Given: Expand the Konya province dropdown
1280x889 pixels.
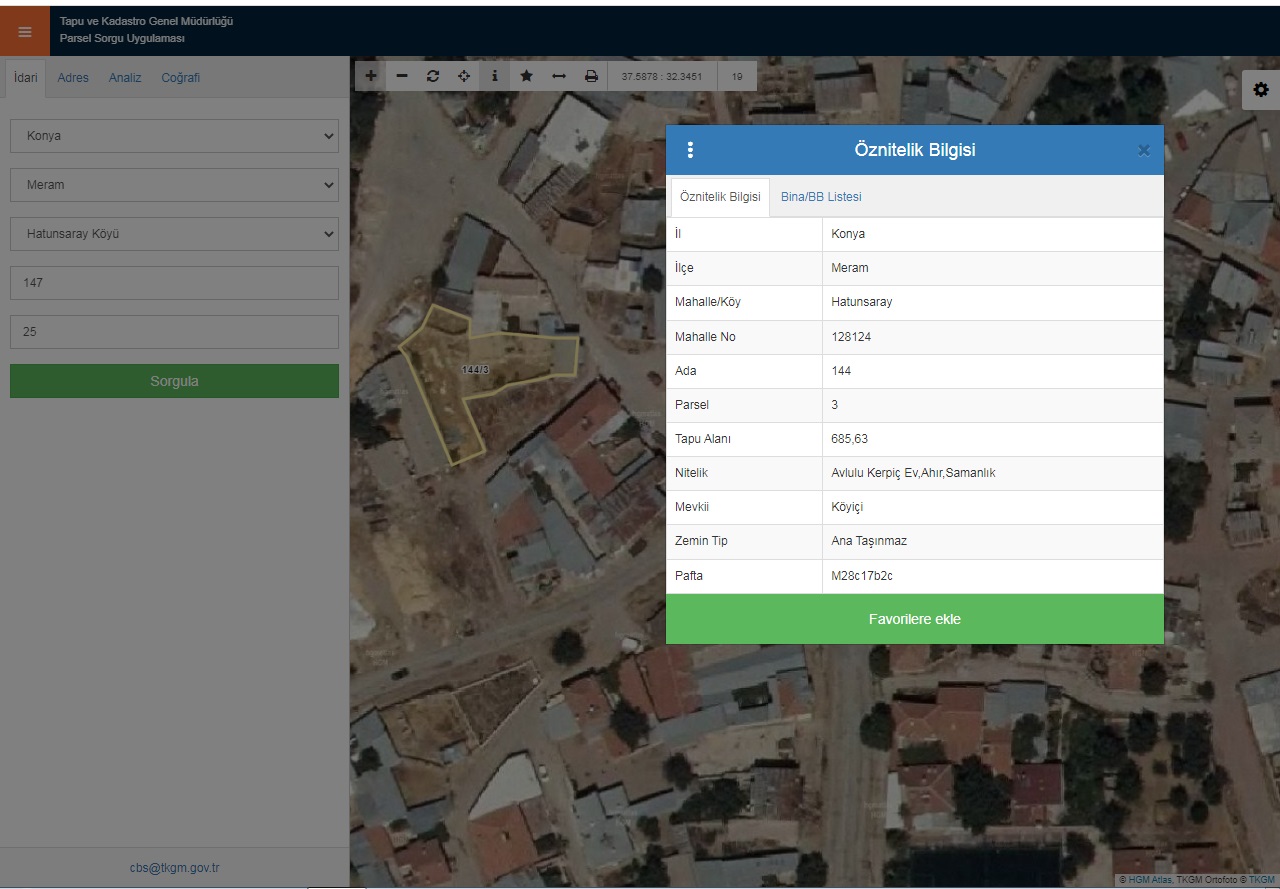Looking at the screenshot, I should [x=174, y=136].
